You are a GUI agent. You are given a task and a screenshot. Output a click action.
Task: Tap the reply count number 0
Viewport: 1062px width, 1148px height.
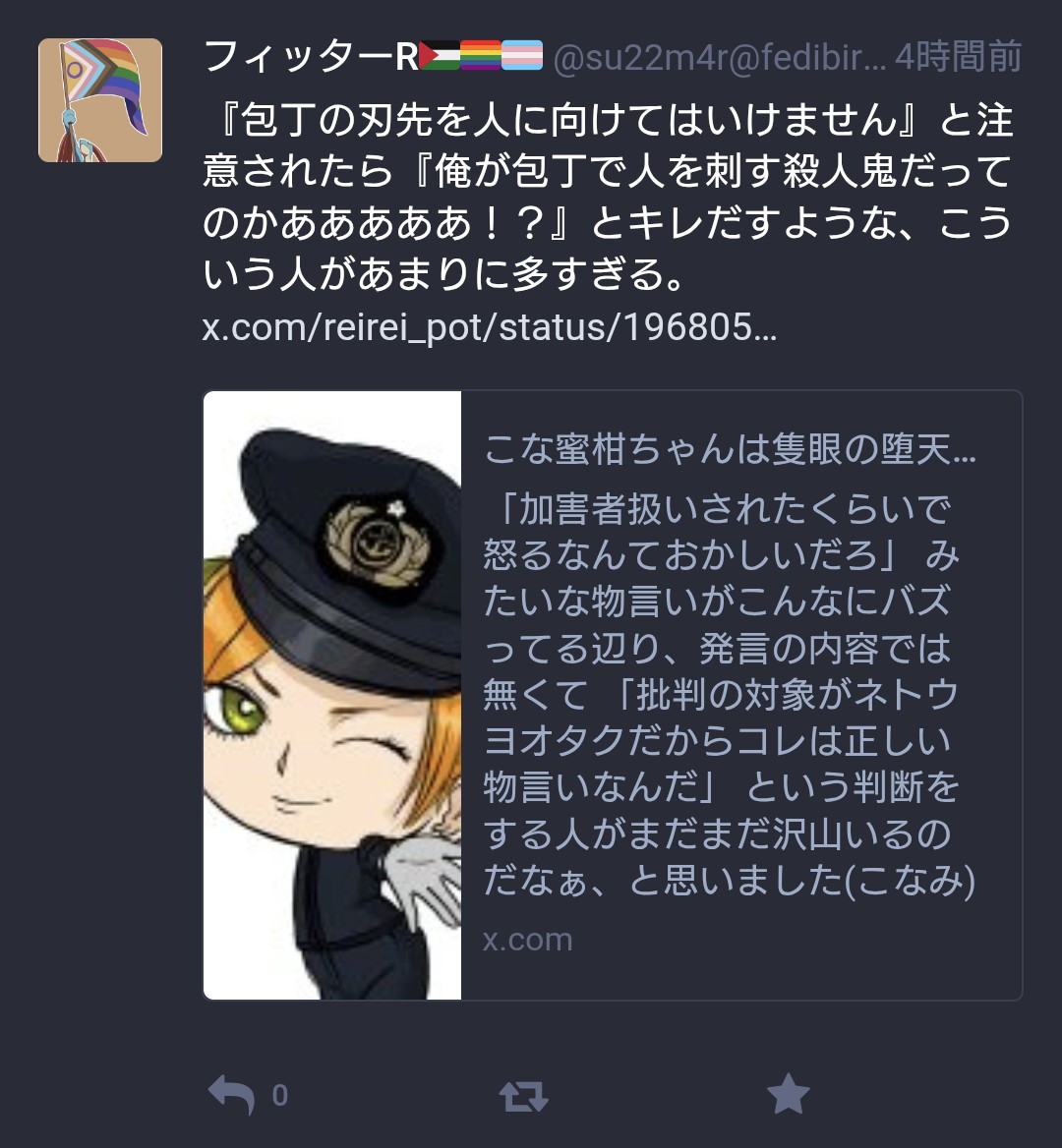[280, 1095]
